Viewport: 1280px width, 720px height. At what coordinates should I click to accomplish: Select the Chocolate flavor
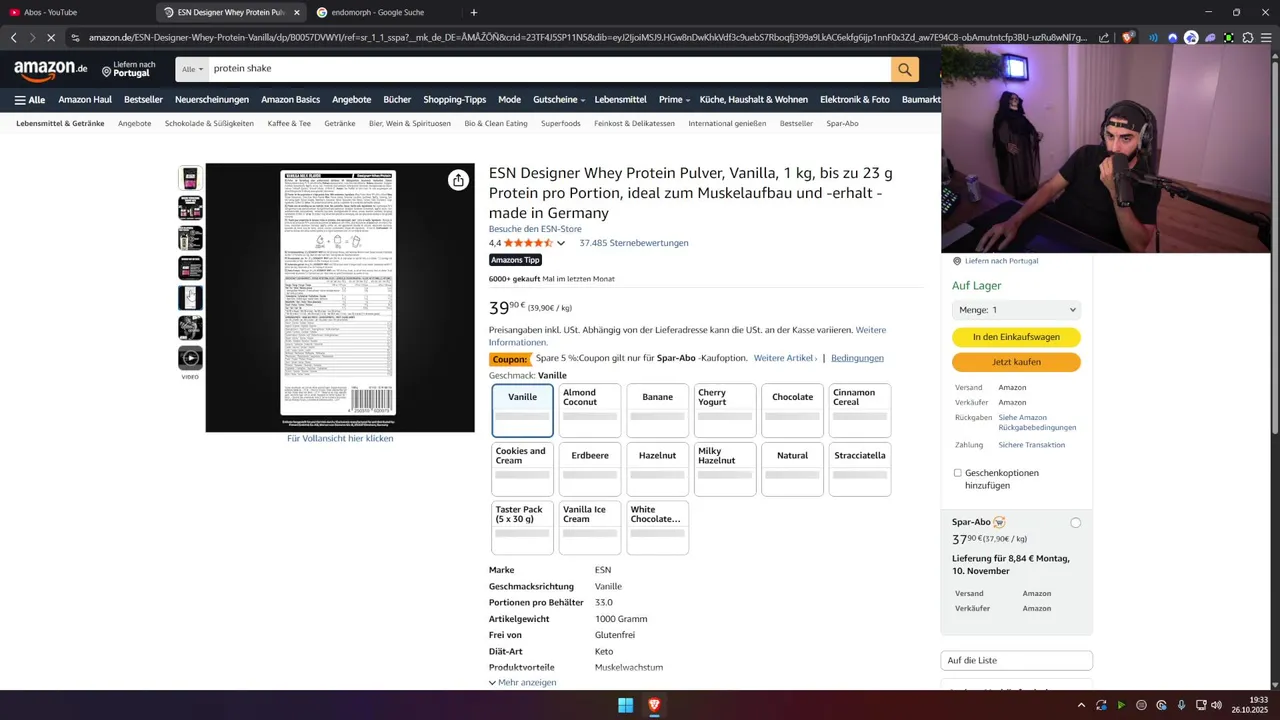click(792, 411)
